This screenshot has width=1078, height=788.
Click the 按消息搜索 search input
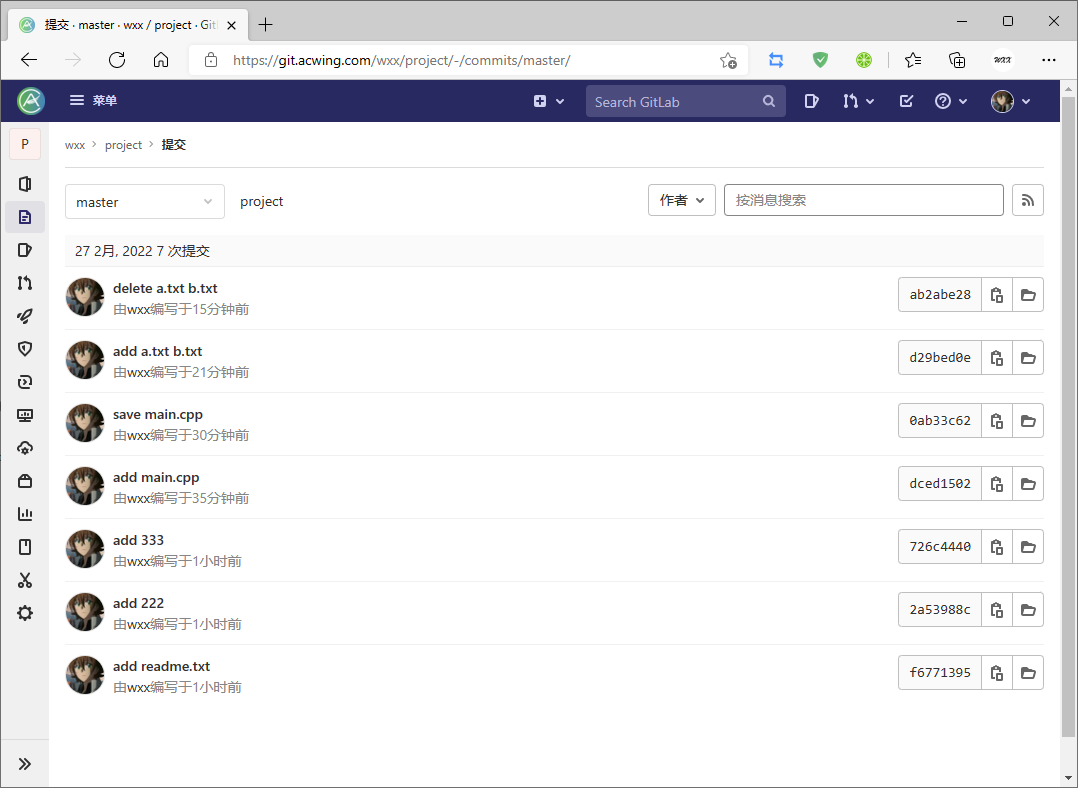864,200
